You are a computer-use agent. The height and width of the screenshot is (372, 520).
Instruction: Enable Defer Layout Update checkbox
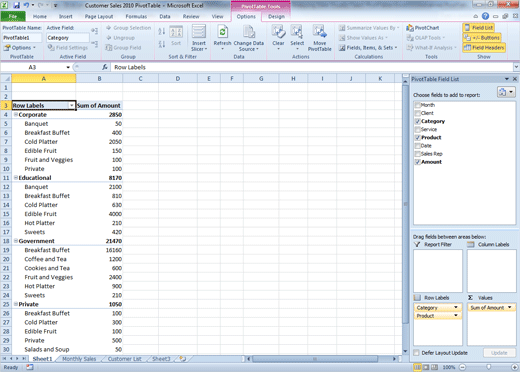(416, 353)
